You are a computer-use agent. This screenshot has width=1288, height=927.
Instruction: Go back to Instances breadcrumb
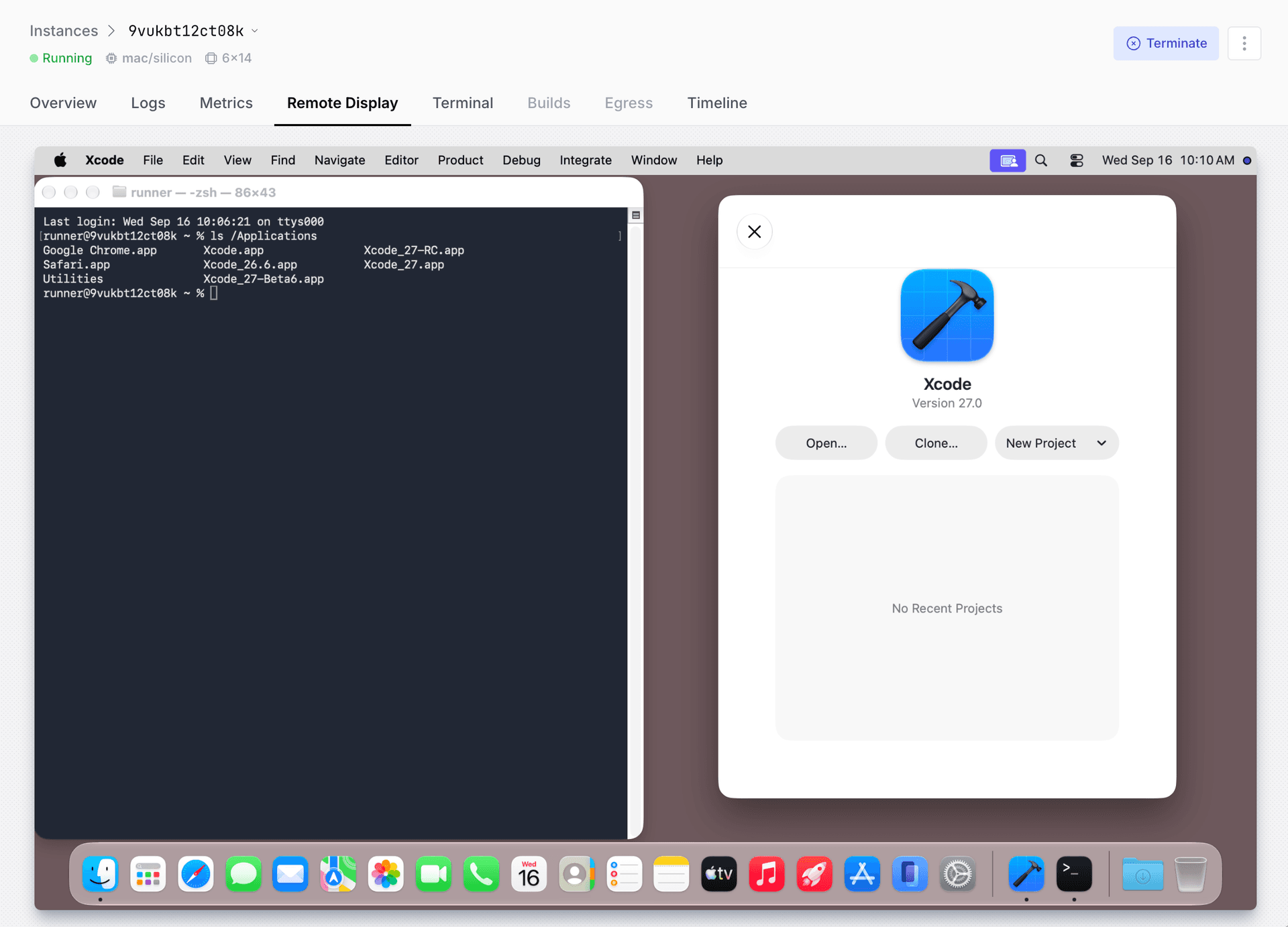64,31
